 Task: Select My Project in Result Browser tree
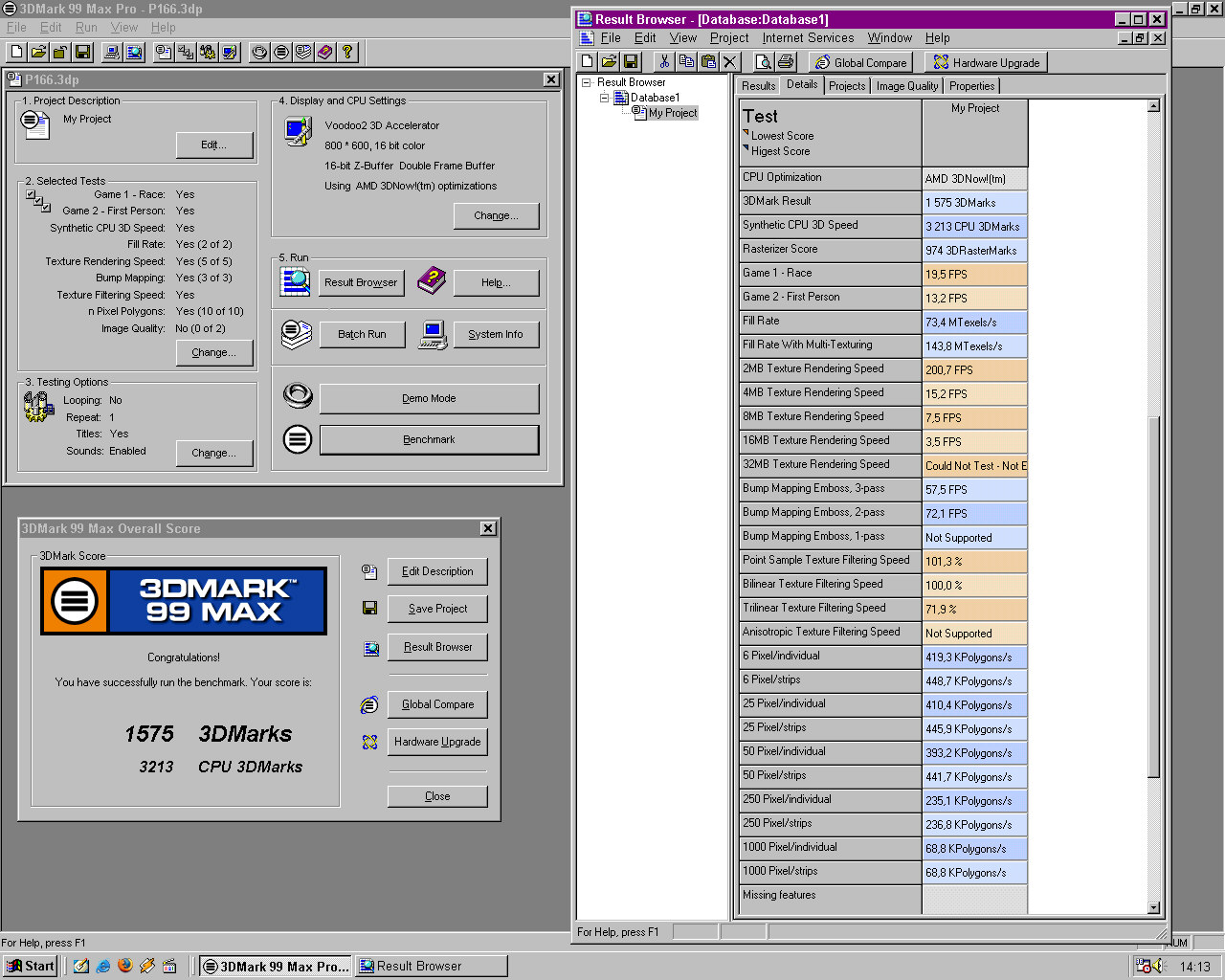point(673,113)
